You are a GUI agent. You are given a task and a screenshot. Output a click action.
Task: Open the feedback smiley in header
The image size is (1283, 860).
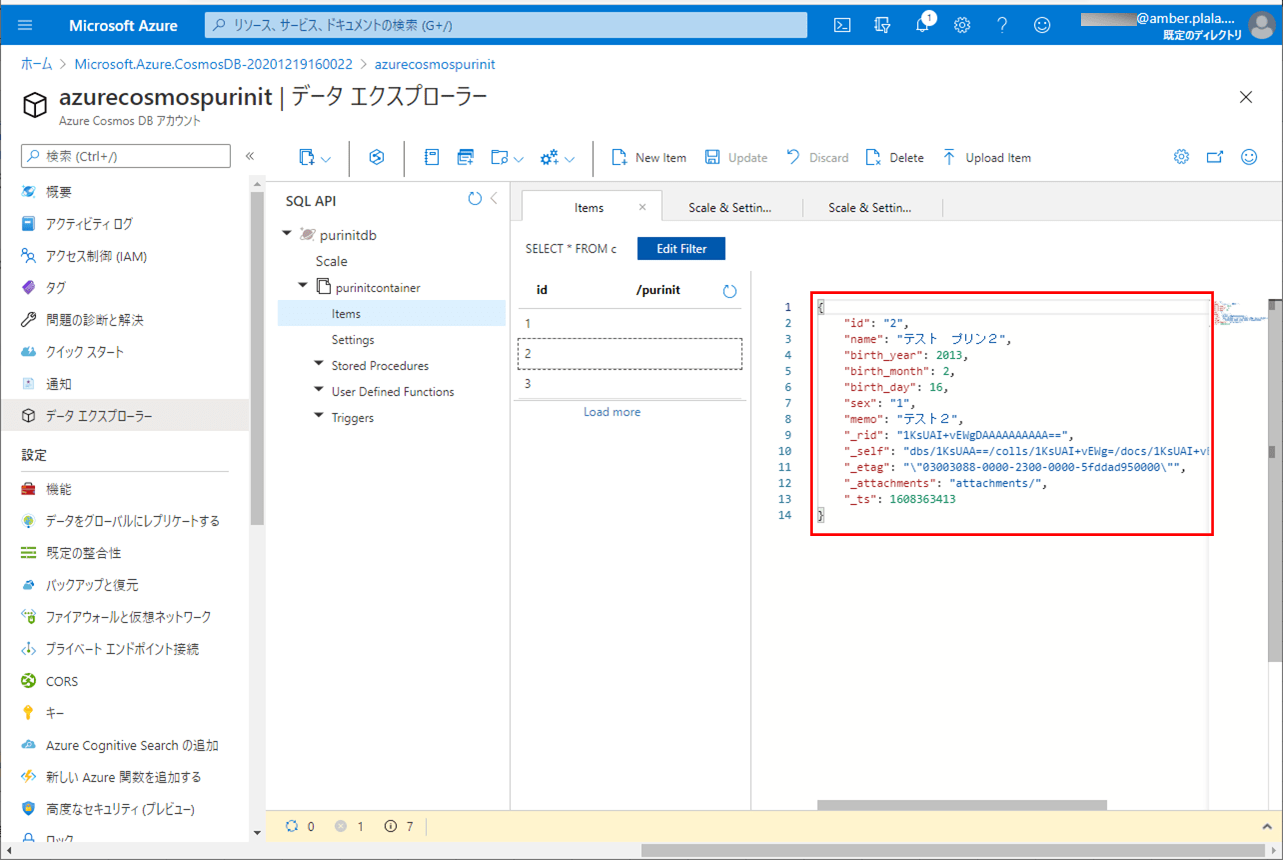(1042, 25)
